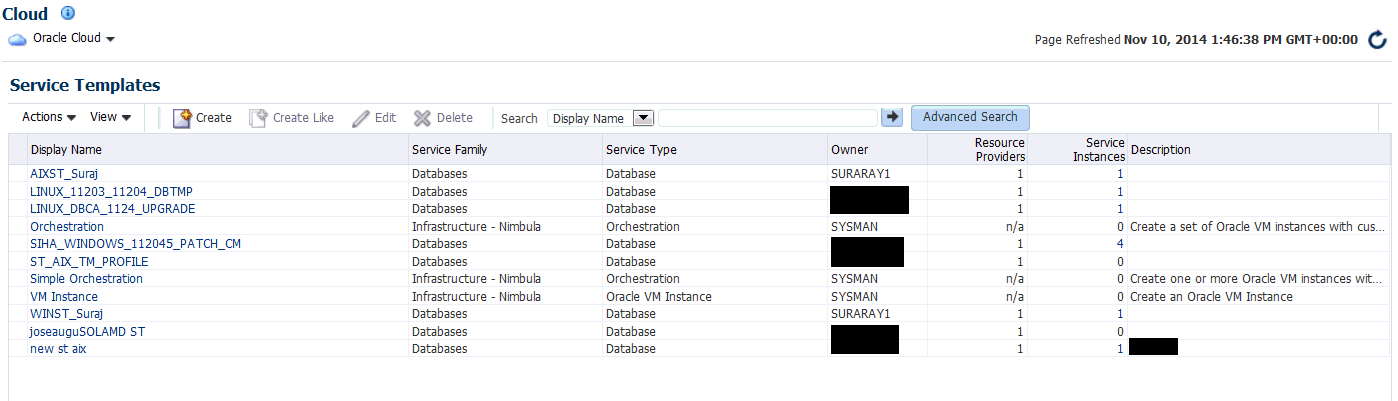
Task: Click the Edit toolbar button
Action: (x=375, y=118)
